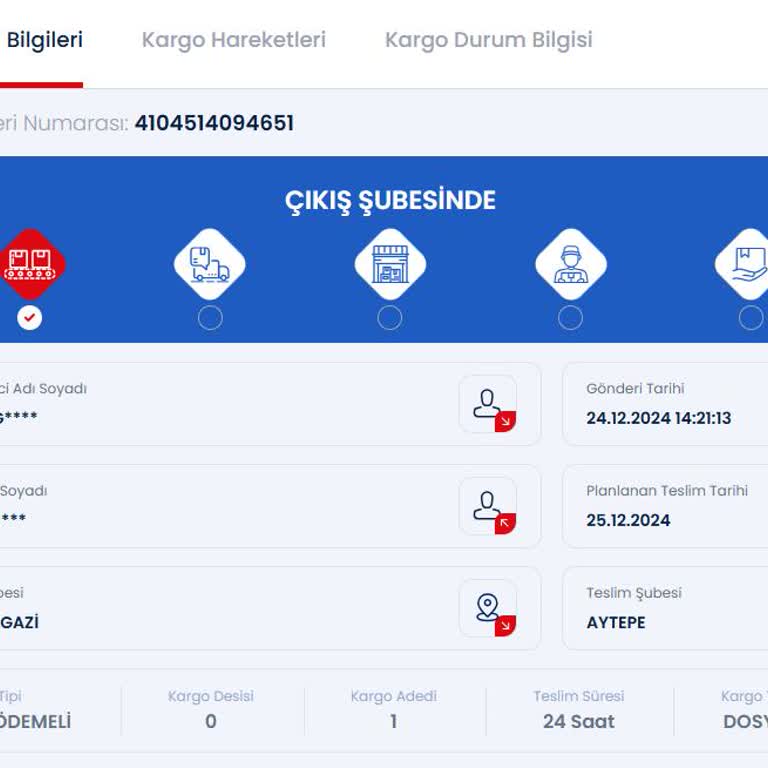The image size is (768, 768).
Task: Click the empty status circle under truck icon
Action: pyautogui.click(x=210, y=318)
